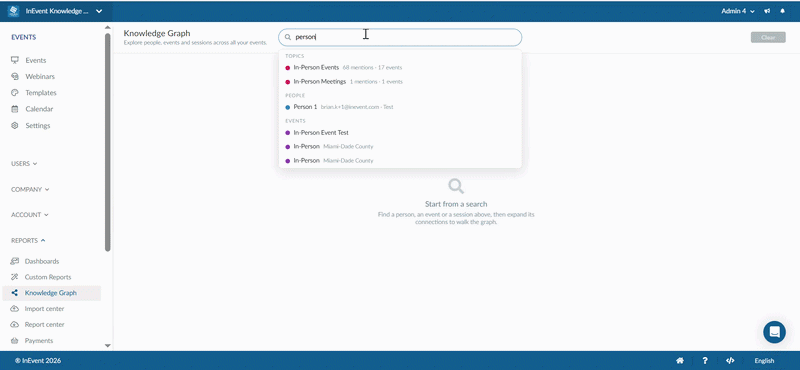
Task: Open the Templates menu item
Action: [x=41, y=93]
